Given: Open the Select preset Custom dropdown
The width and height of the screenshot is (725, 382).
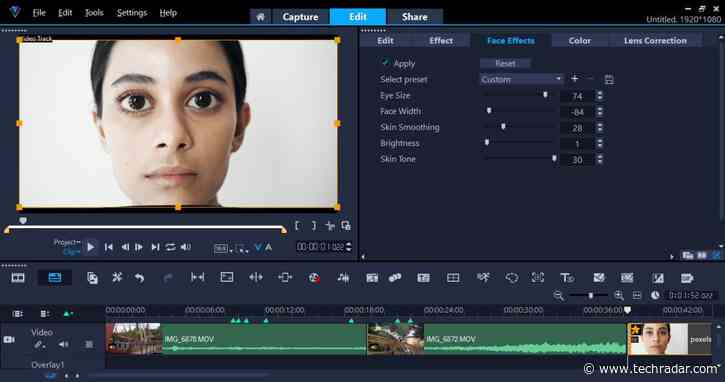Looking at the screenshot, I should click(x=521, y=80).
